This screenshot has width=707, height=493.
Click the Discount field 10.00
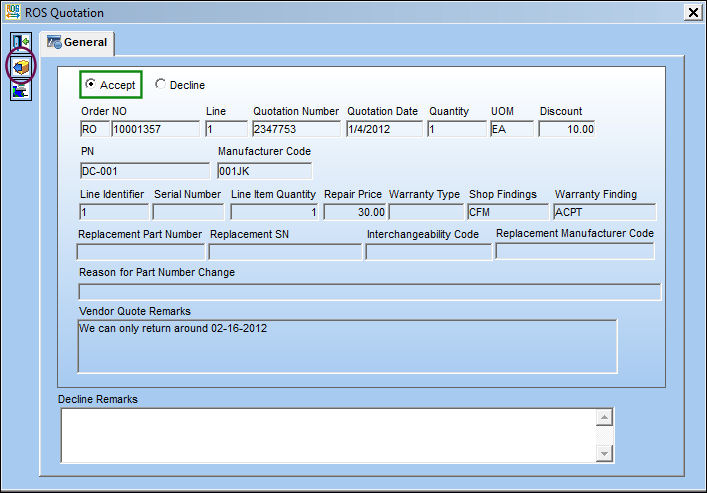point(567,129)
